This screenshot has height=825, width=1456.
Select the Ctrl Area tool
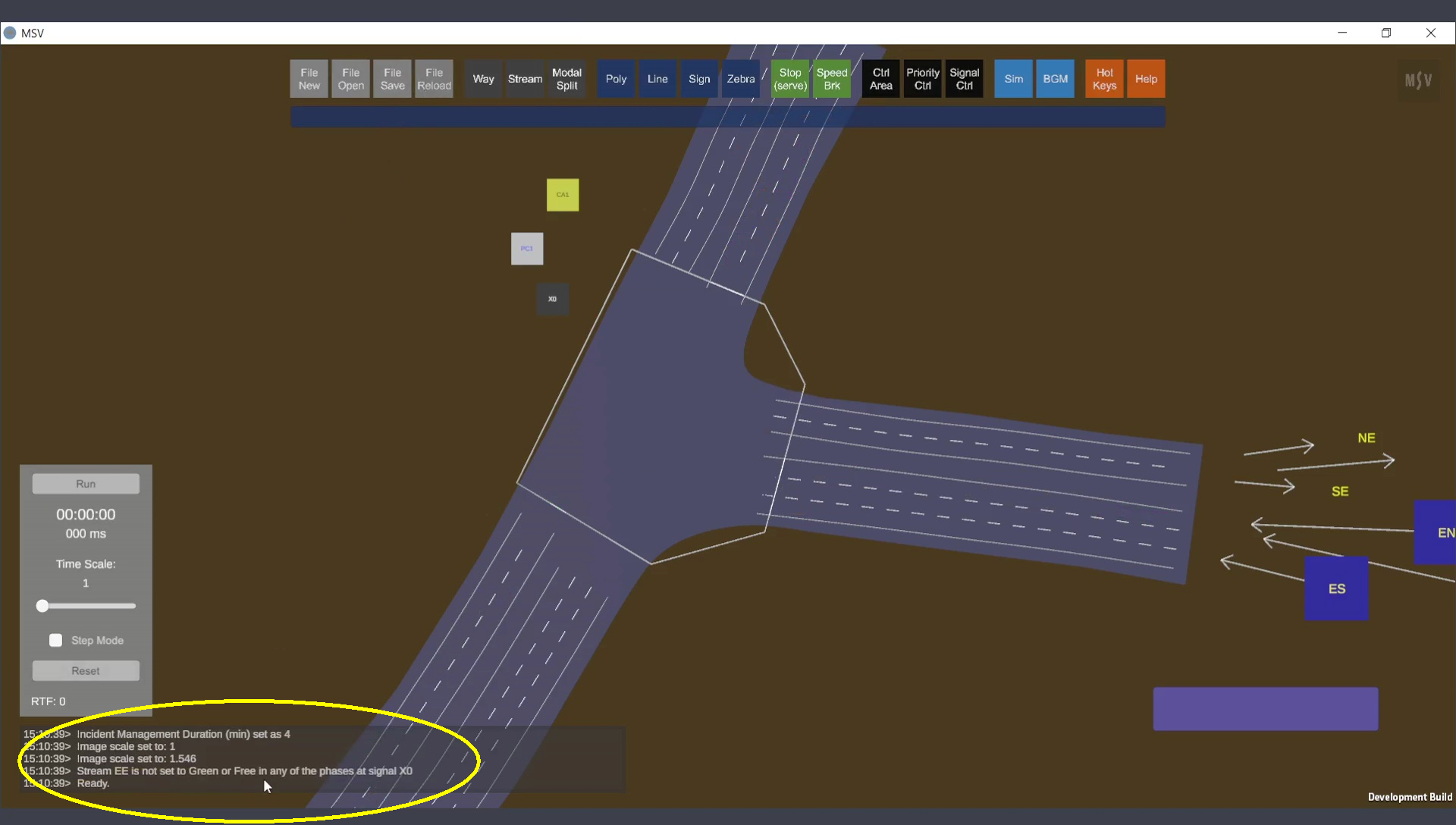click(880, 79)
